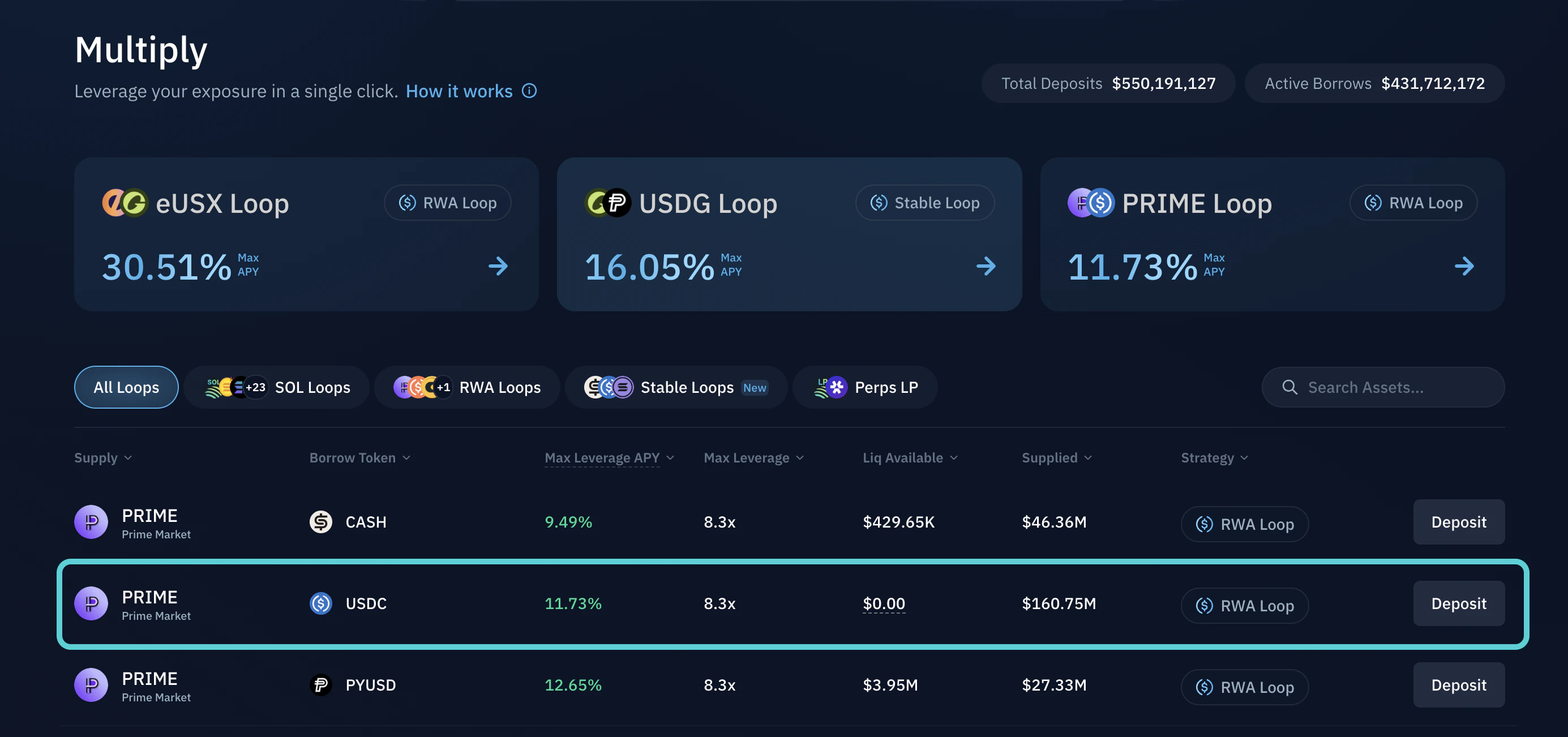The height and width of the screenshot is (737, 1568).
Task: Click the $46.36M supplied value
Action: [1054, 522]
